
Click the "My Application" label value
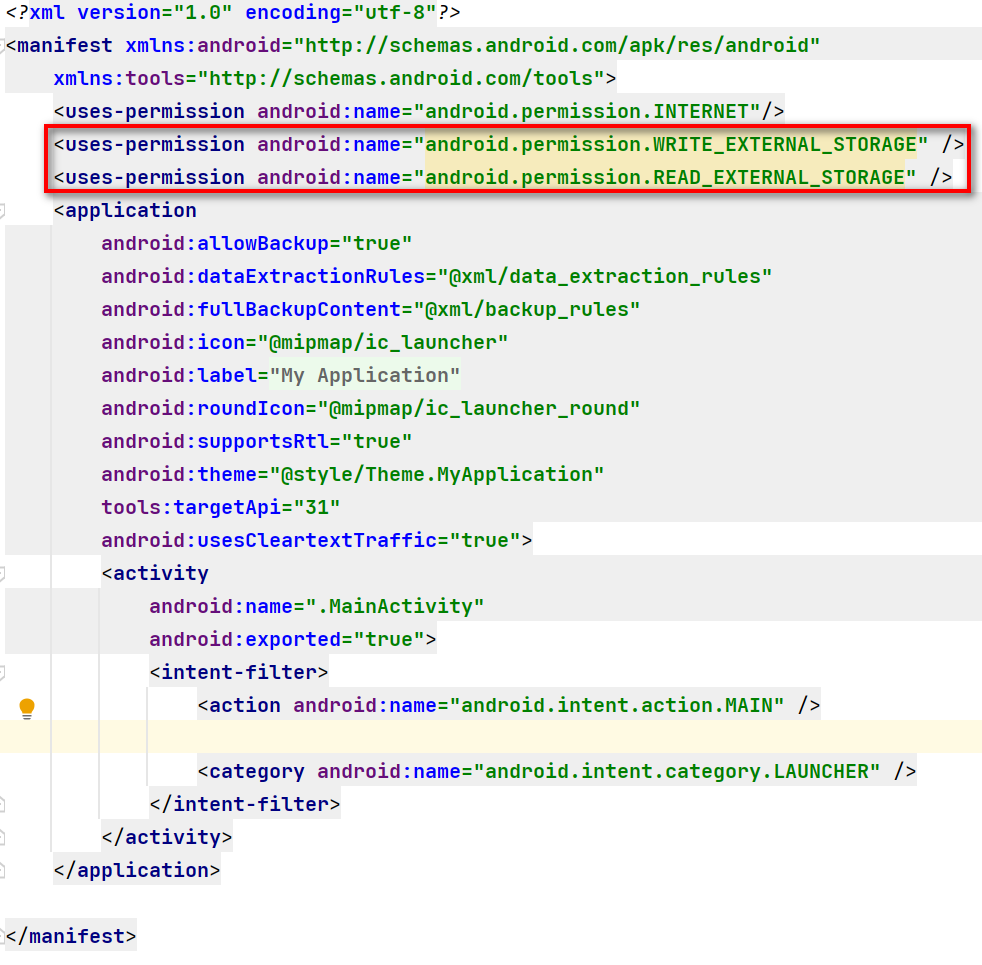(x=365, y=376)
